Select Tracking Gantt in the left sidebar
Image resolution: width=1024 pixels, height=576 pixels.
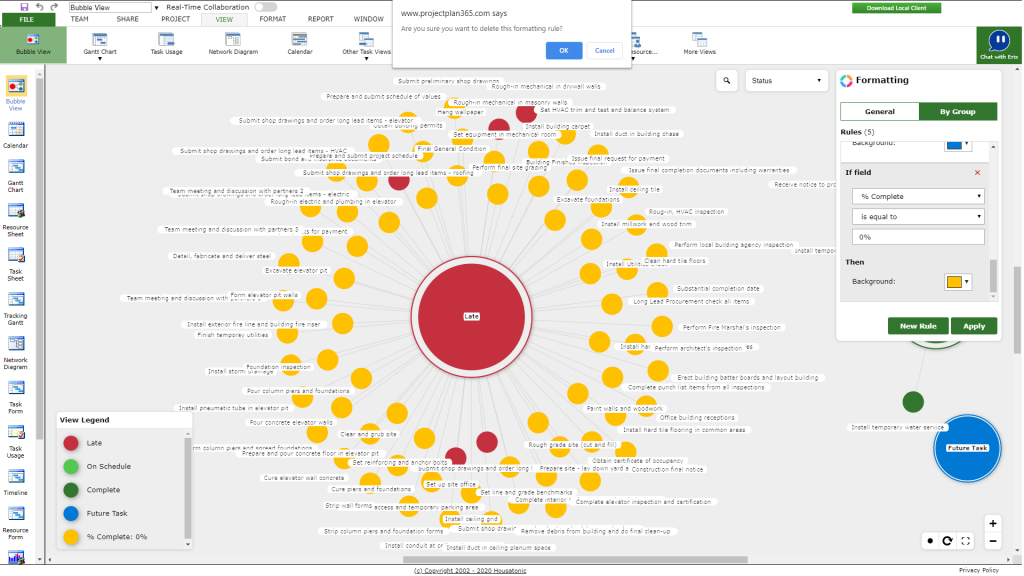[16, 309]
